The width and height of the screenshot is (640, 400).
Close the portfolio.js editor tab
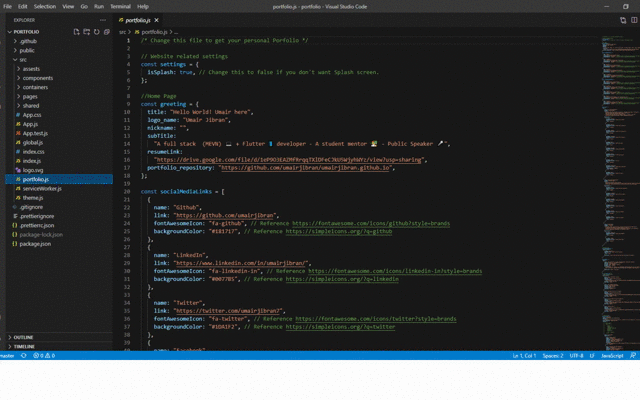[156, 20]
